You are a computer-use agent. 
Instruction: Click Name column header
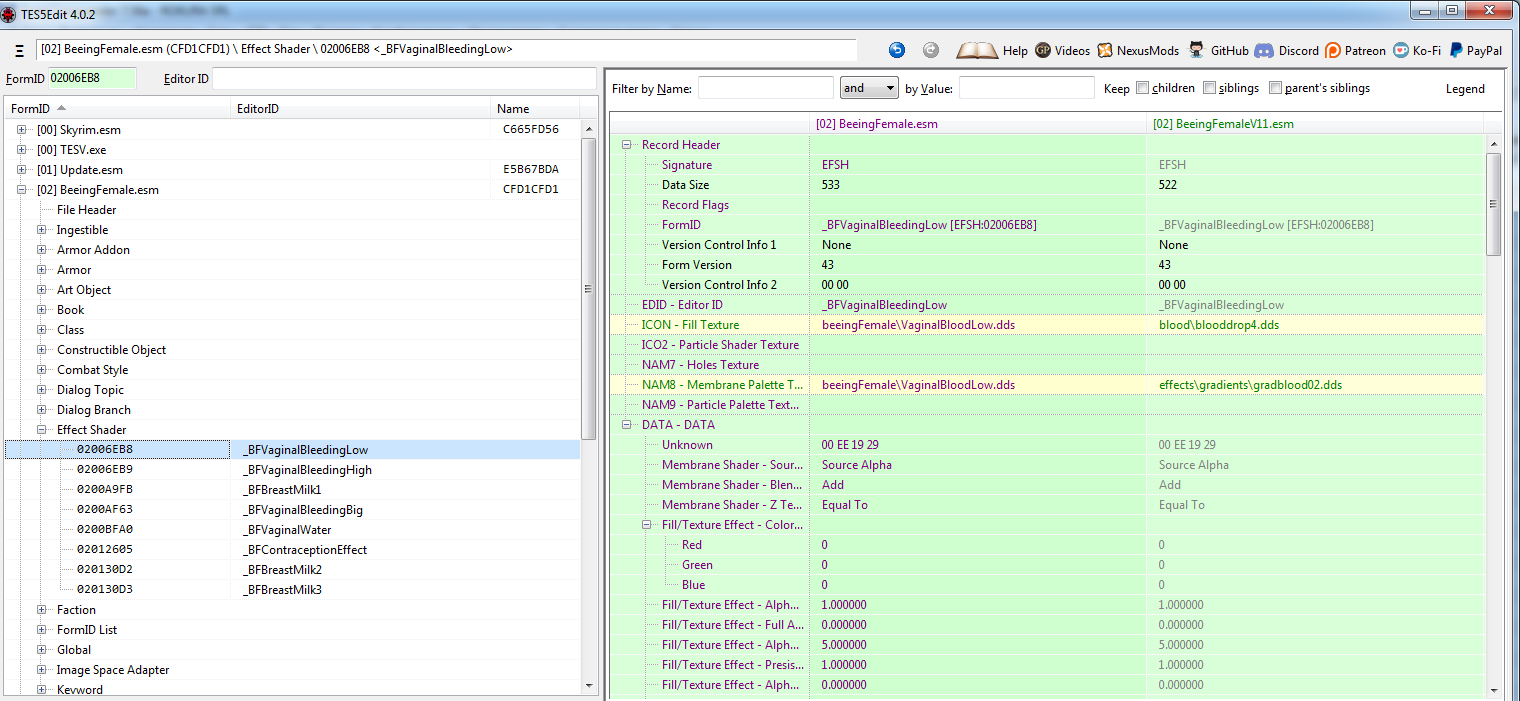click(537, 108)
